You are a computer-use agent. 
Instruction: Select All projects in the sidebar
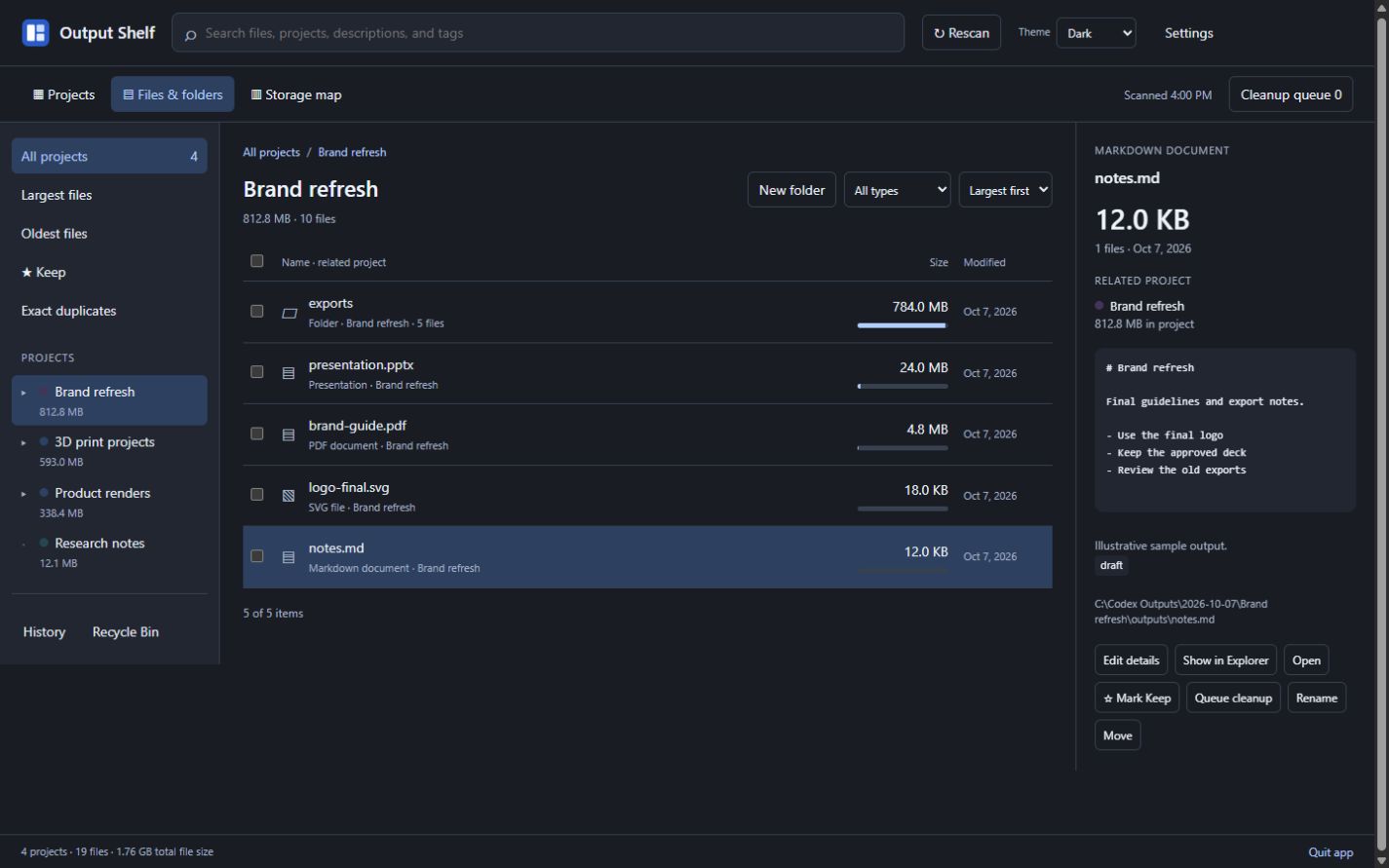click(109, 156)
